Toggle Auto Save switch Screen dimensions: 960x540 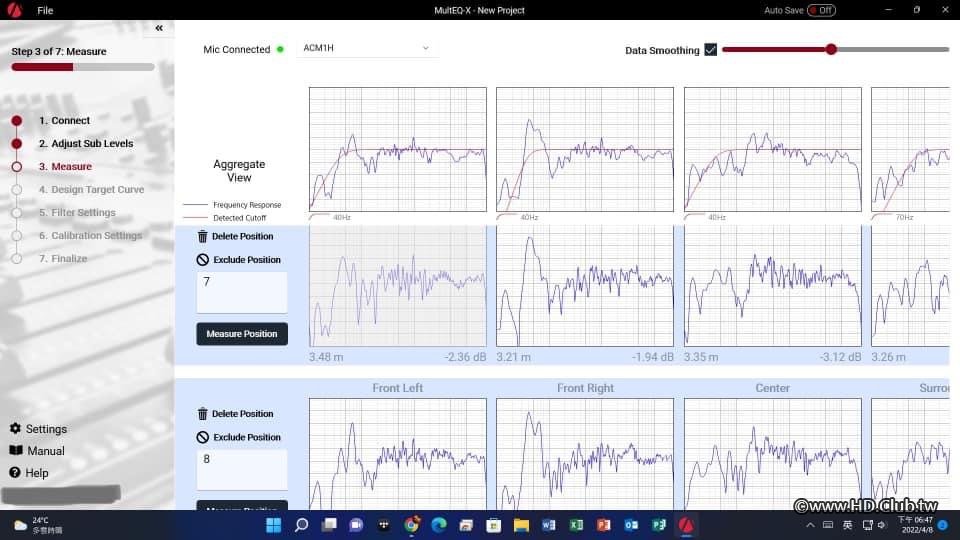point(821,10)
